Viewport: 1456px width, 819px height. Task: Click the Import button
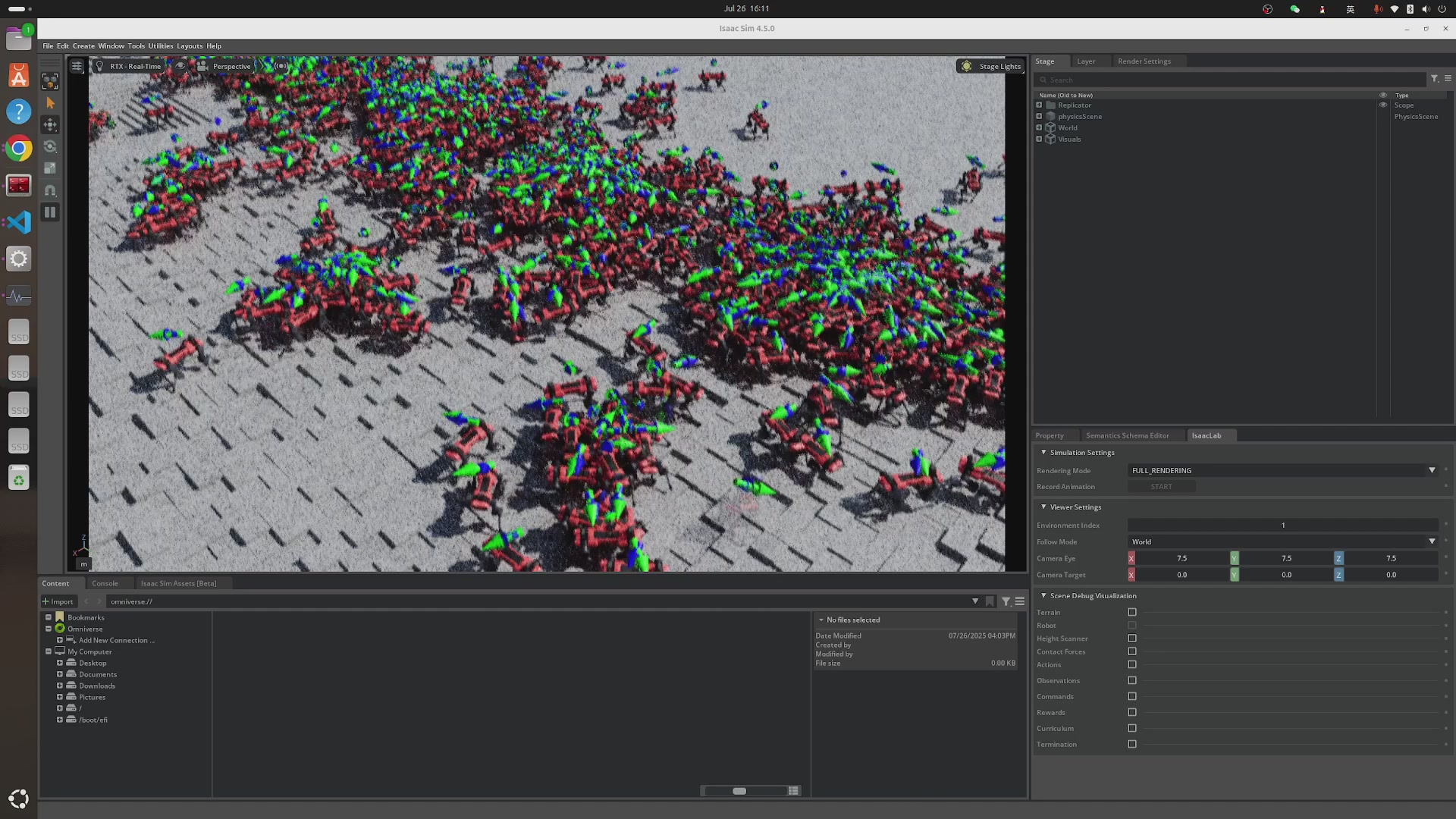click(x=58, y=602)
